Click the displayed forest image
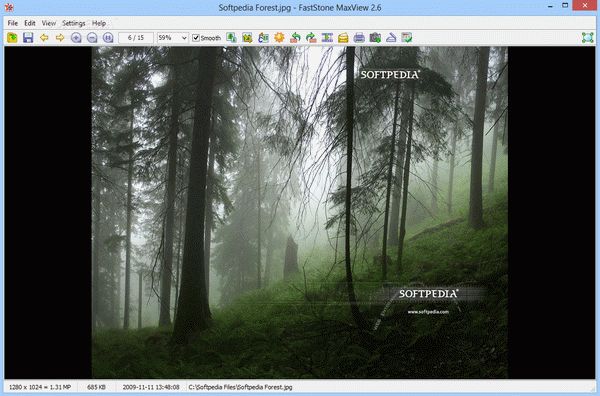 pyautogui.click(x=300, y=212)
